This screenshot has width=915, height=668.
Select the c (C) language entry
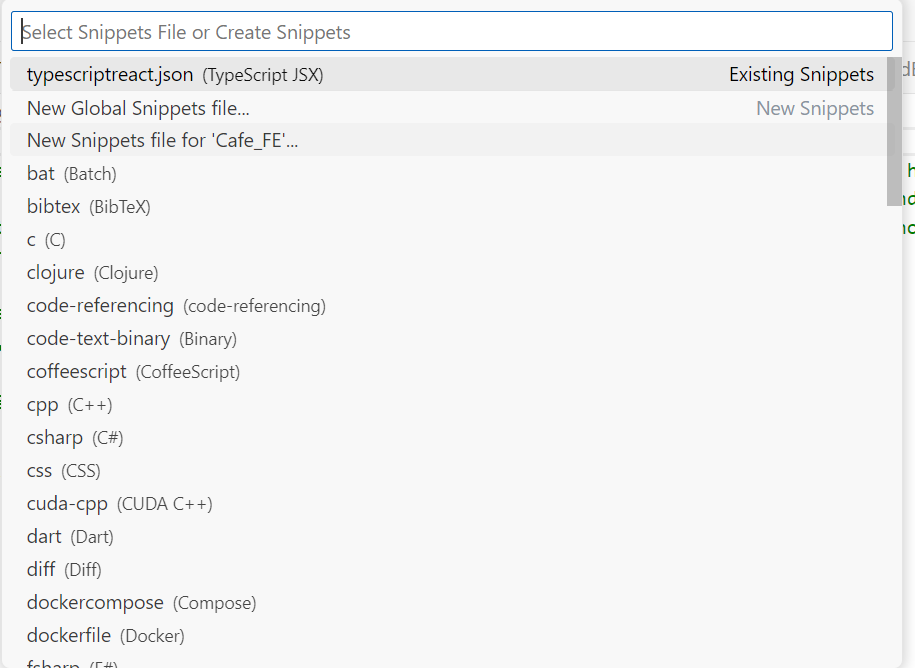click(x=452, y=239)
